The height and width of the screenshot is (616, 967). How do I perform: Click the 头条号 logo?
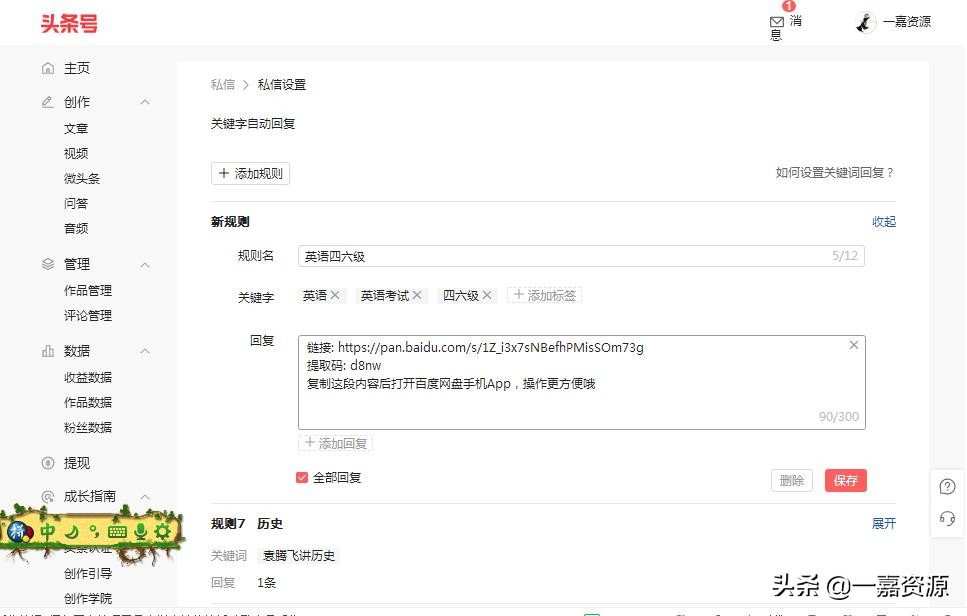click(x=68, y=22)
